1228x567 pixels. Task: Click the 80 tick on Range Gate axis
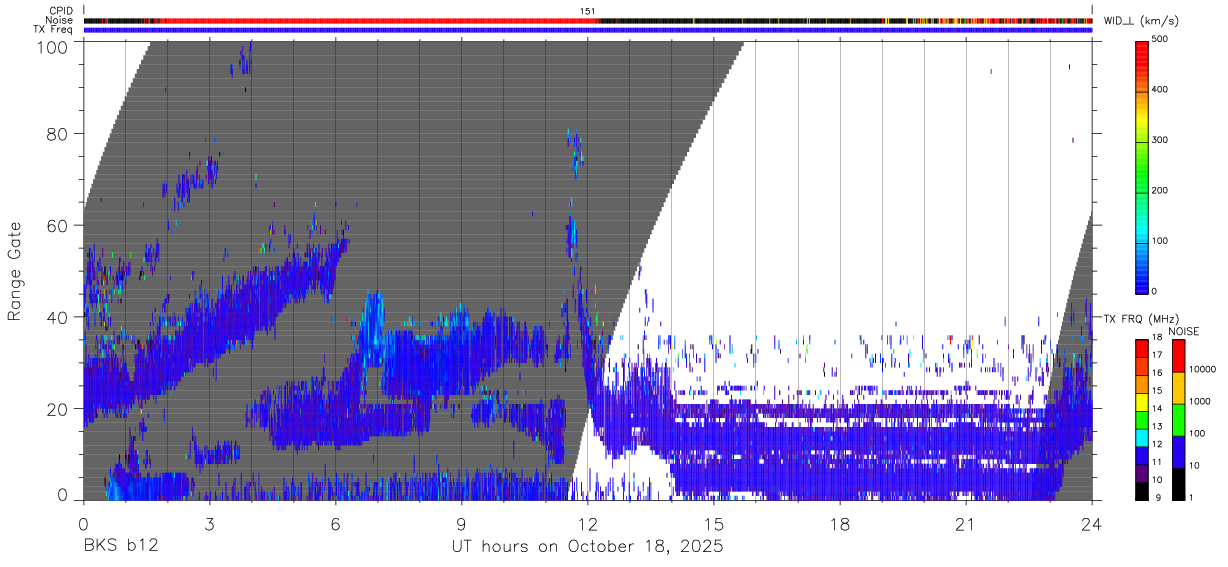(x=58, y=134)
